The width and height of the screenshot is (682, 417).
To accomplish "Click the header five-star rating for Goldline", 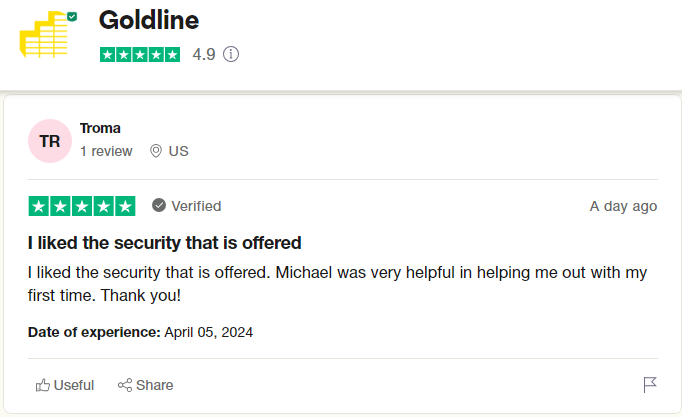I will (x=140, y=54).
